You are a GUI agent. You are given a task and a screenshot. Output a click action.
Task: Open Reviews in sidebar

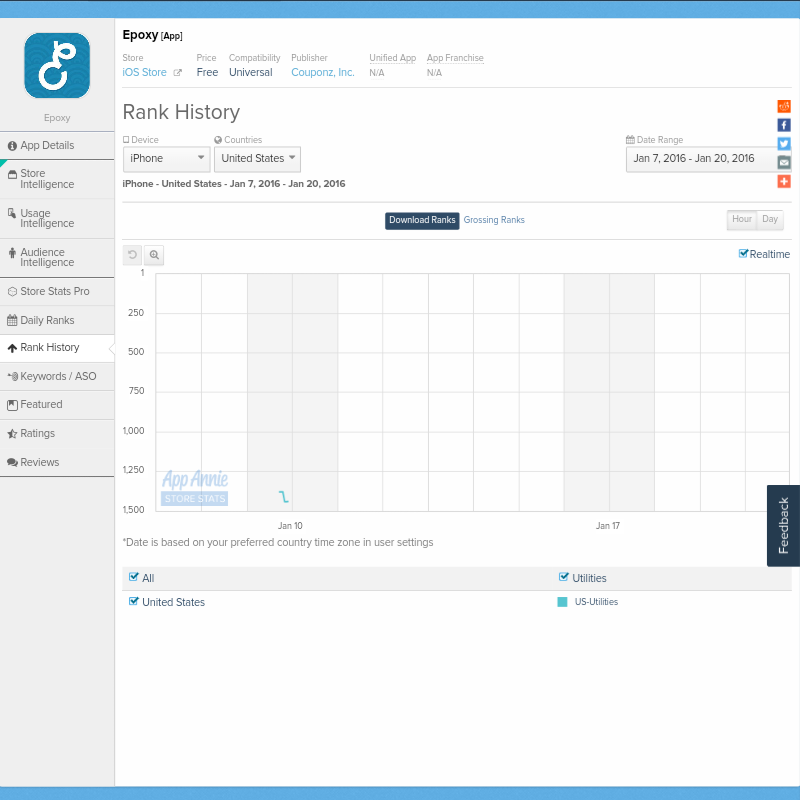click(x=57, y=462)
